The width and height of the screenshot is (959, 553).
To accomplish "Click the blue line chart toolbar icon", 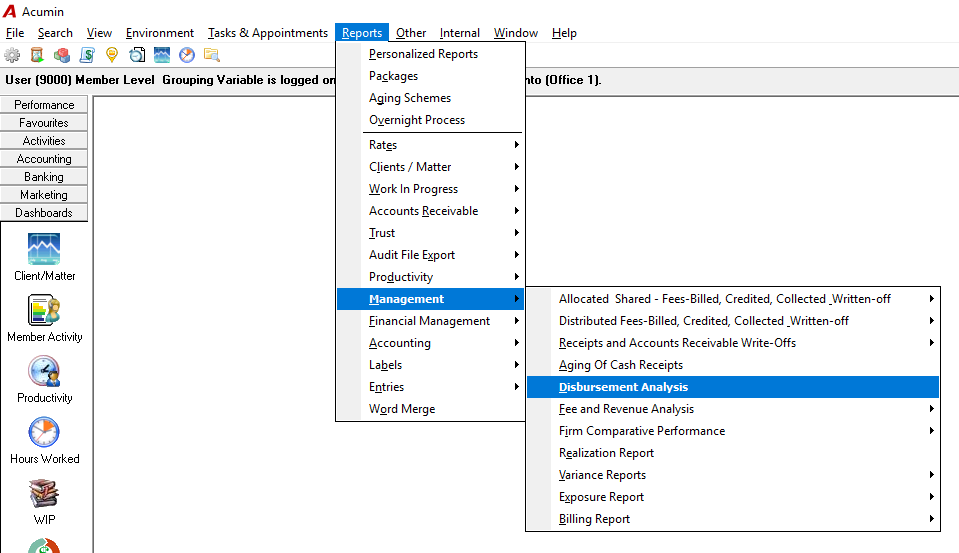I will 162,55.
